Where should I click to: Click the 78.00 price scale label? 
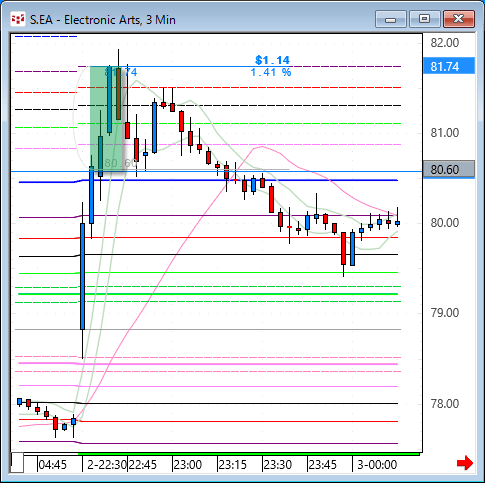click(x=445, y=403)
